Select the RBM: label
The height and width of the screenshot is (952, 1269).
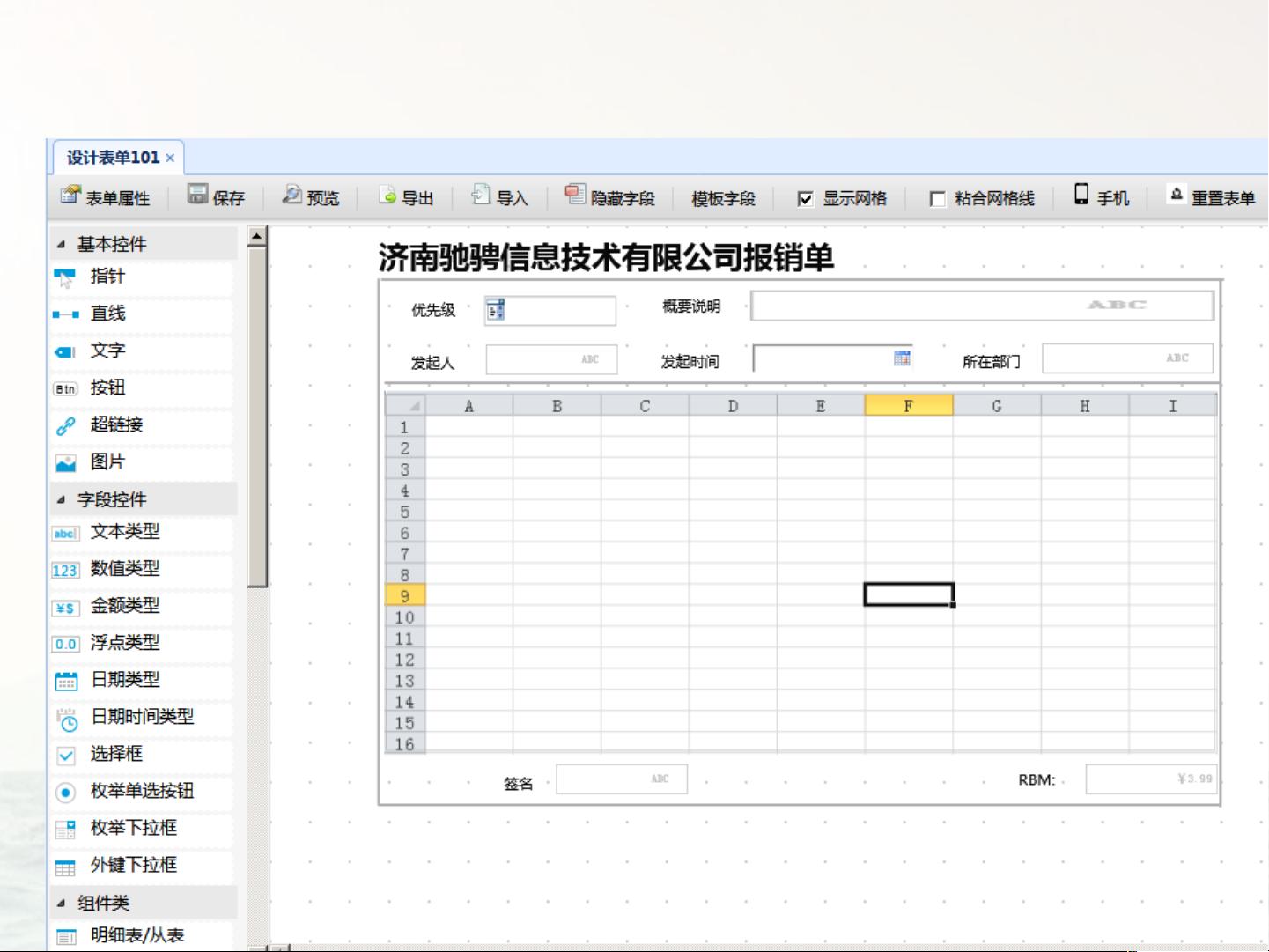(1037, 779)
